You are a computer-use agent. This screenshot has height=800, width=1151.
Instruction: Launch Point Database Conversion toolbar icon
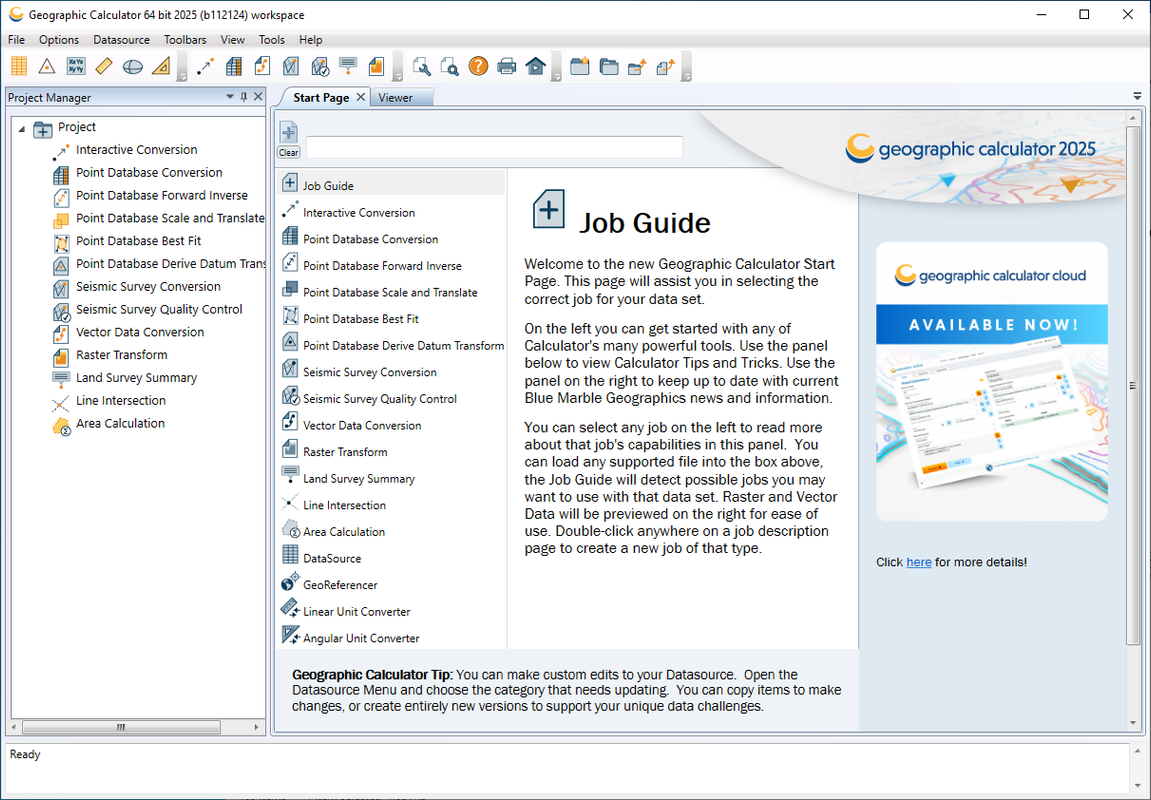[234, 66]
